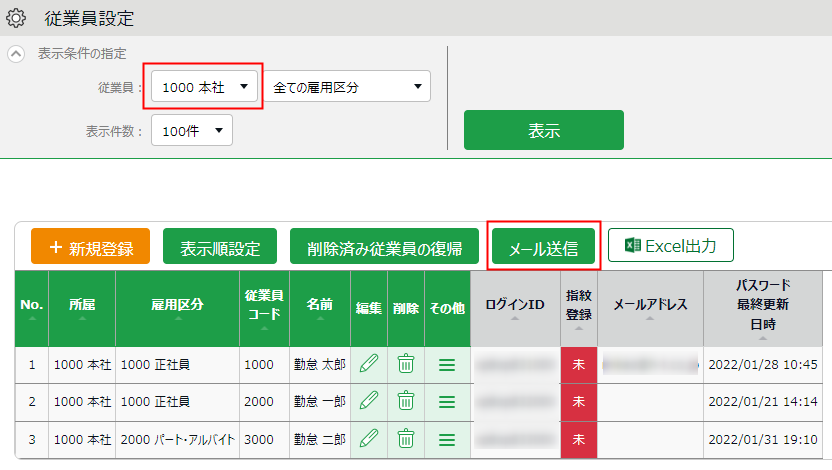This screenshot has height=470, width=832.
Task: Open the 100件 display count dropdown
Action: coord(191,130)
